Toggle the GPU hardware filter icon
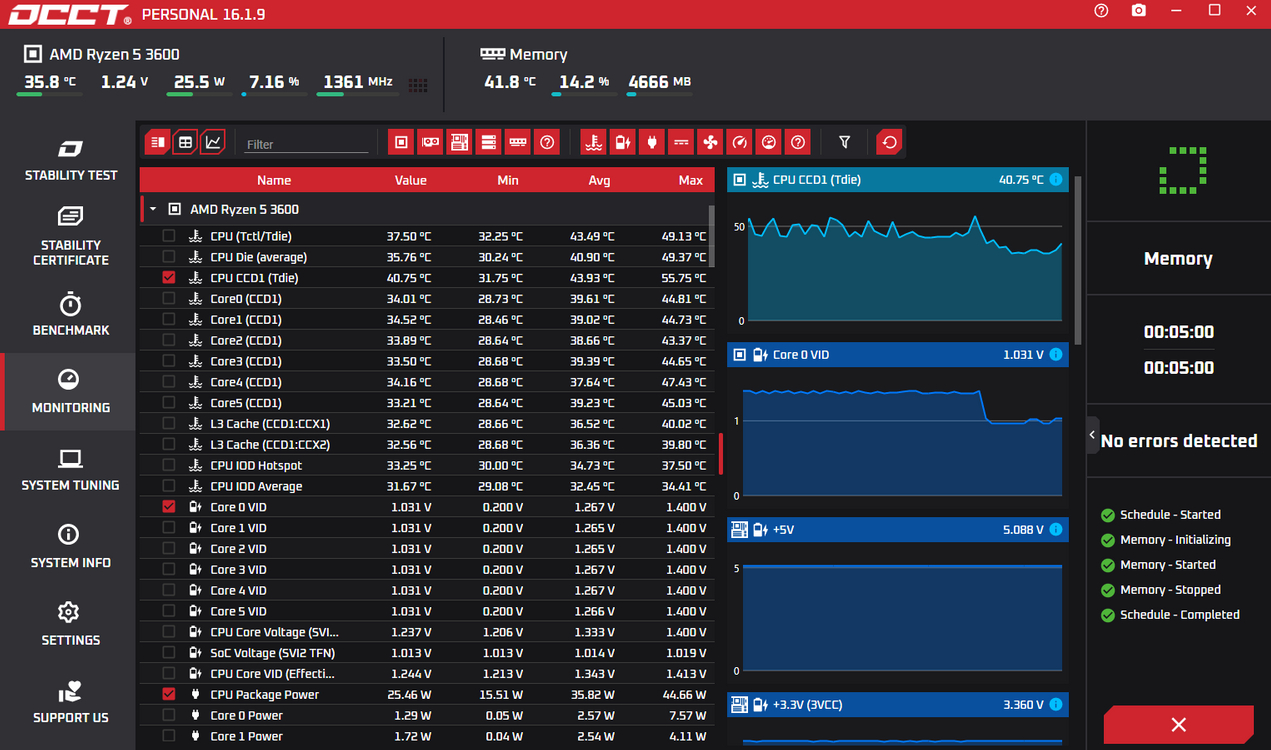 (x=430, y=143)
